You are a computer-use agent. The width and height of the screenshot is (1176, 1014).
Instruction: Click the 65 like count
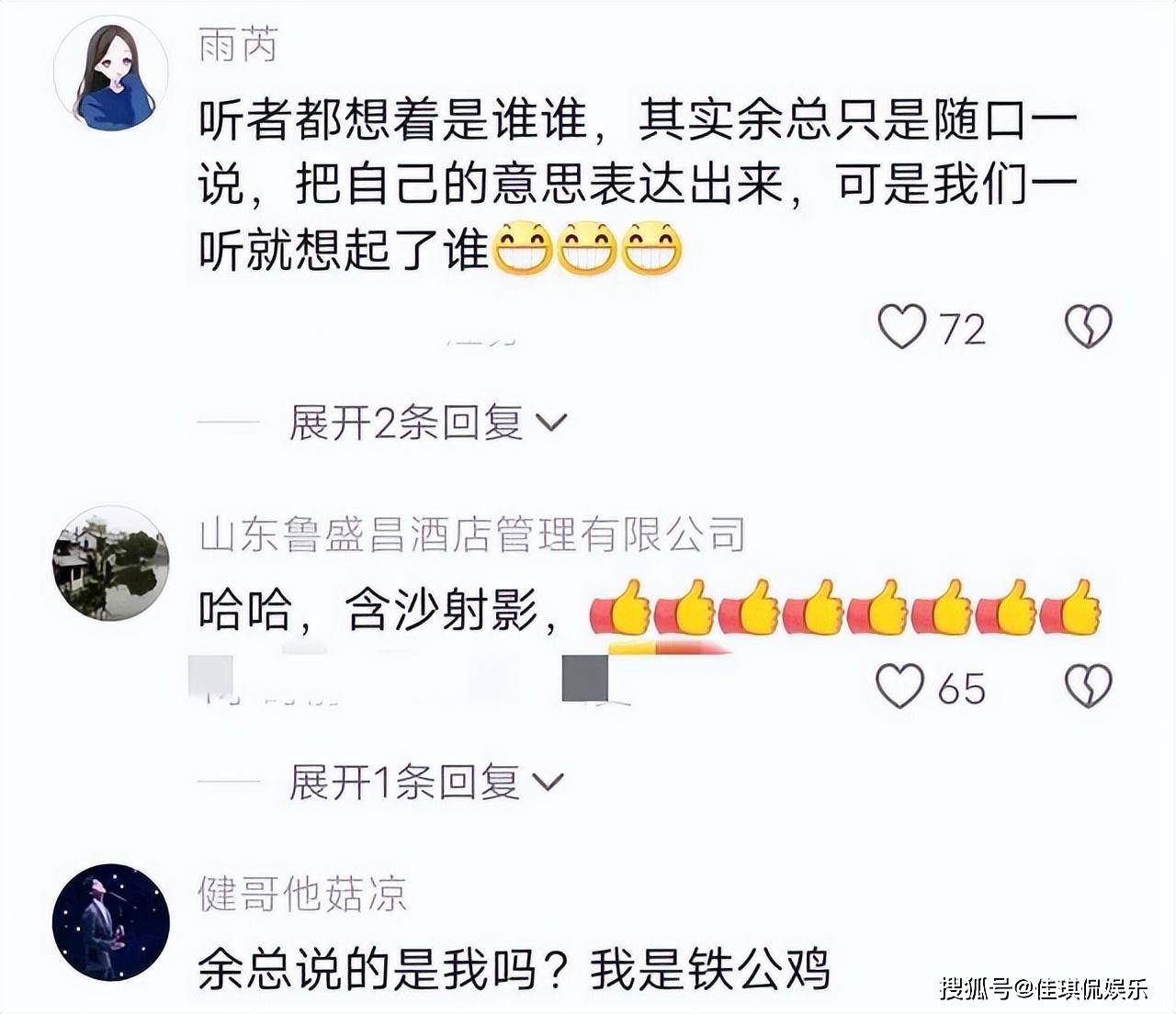click(x=962, y=689)
